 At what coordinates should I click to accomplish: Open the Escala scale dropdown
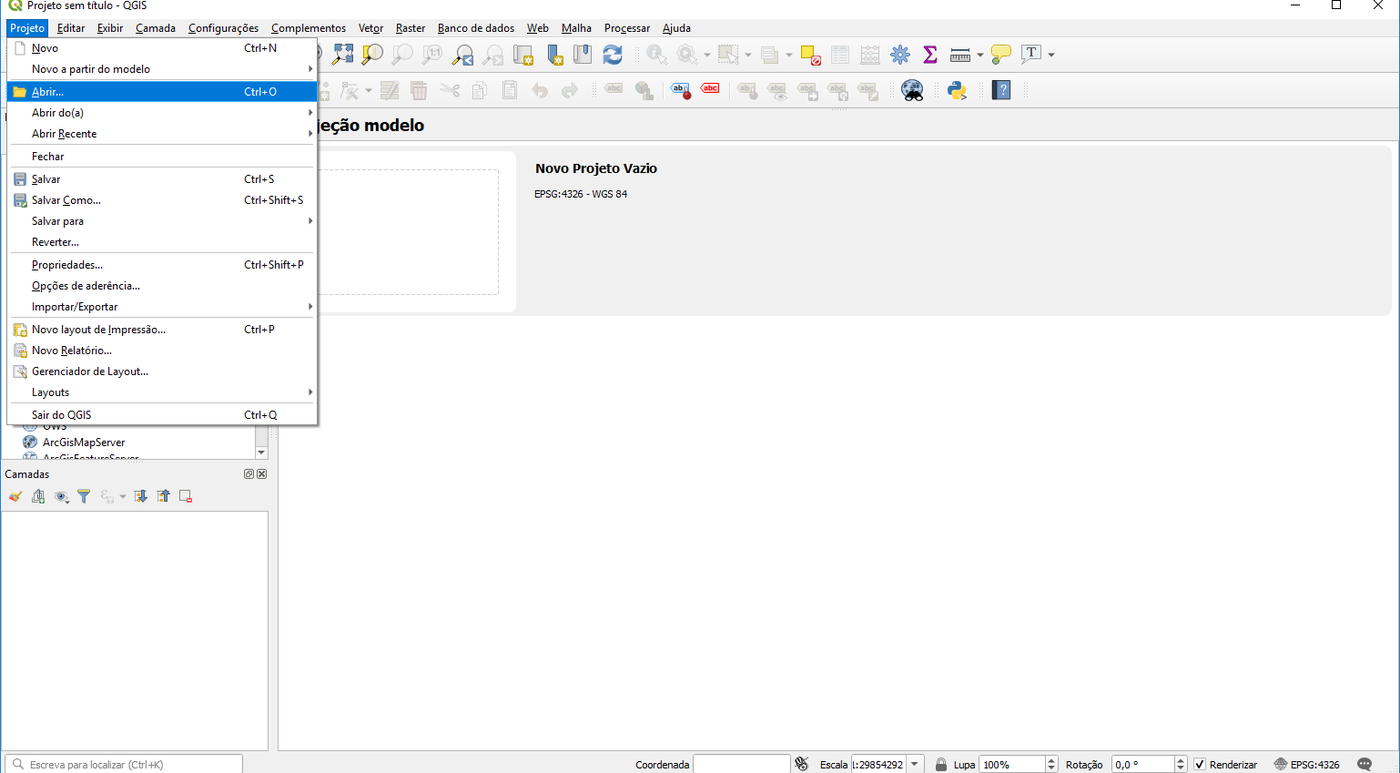tap(914, 764)
